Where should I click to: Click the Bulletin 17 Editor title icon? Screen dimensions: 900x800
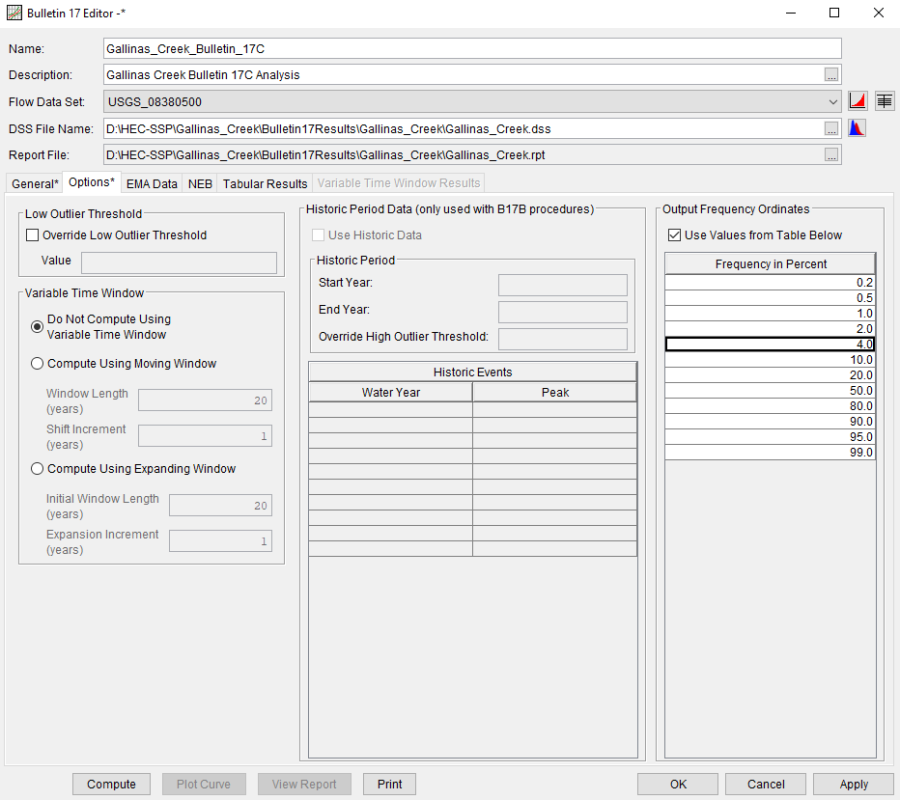[13, 13]
